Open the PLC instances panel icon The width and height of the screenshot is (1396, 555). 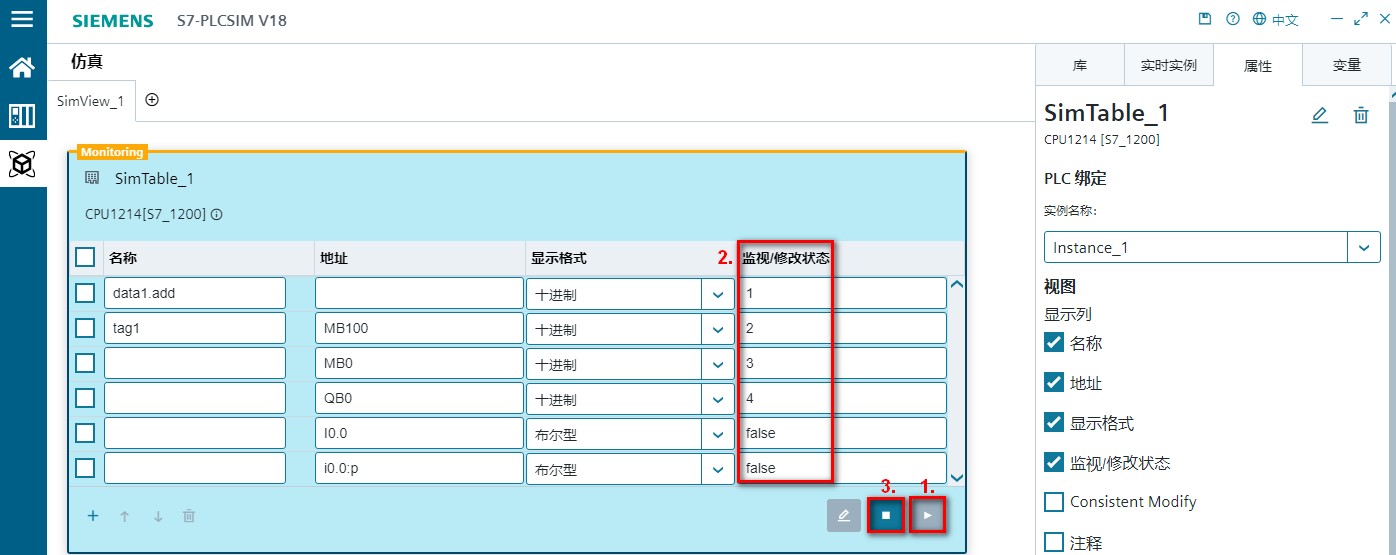click(22, 116)
